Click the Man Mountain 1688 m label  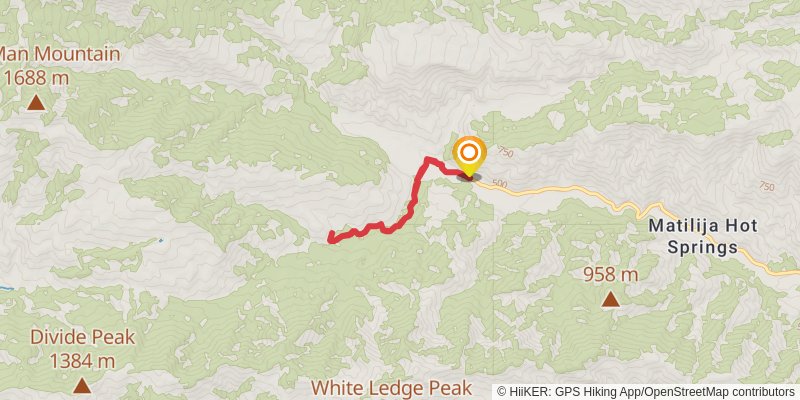60,66
